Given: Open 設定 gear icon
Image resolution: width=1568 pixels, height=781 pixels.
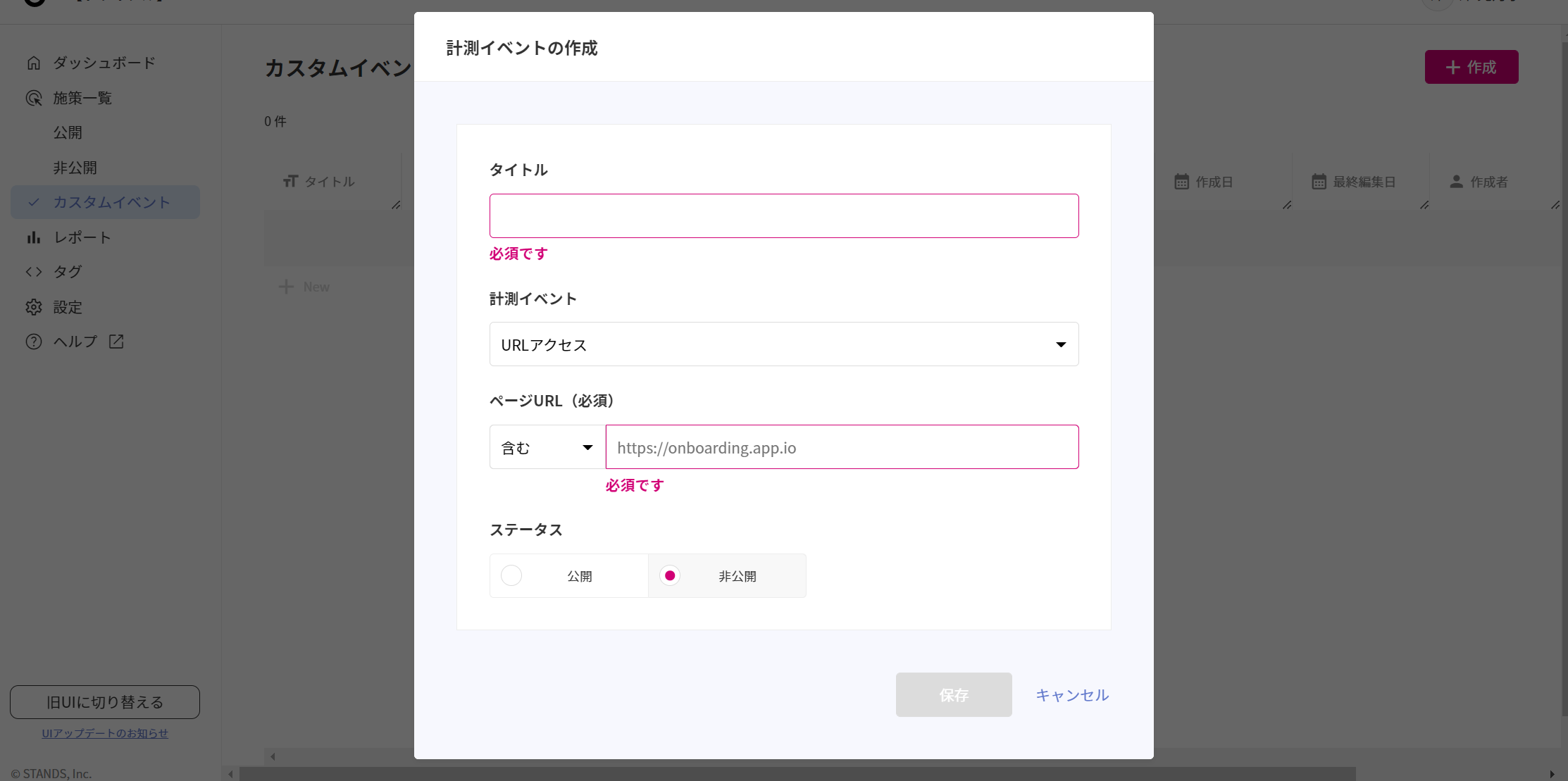Looking at the screenshot, I should pos(33,307).
